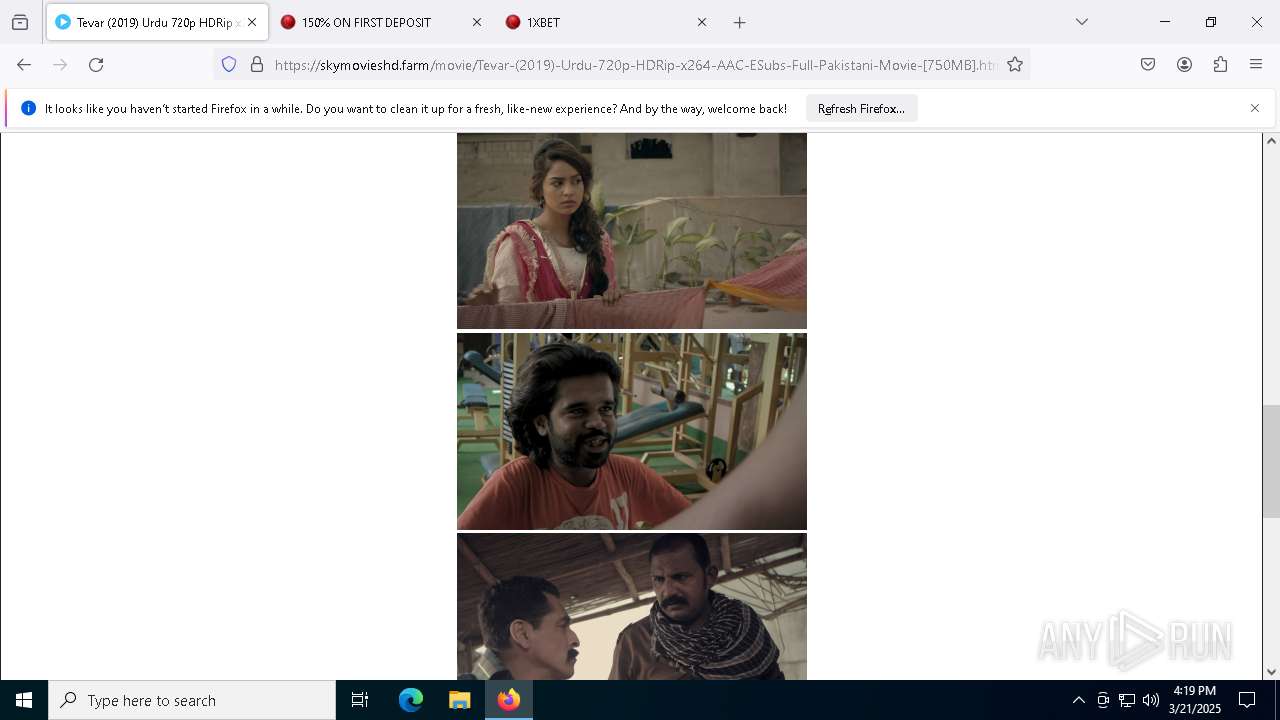Open Task View on the taskbar
The height and width of the screenshot is (720, 1280).
click(360, 700)
